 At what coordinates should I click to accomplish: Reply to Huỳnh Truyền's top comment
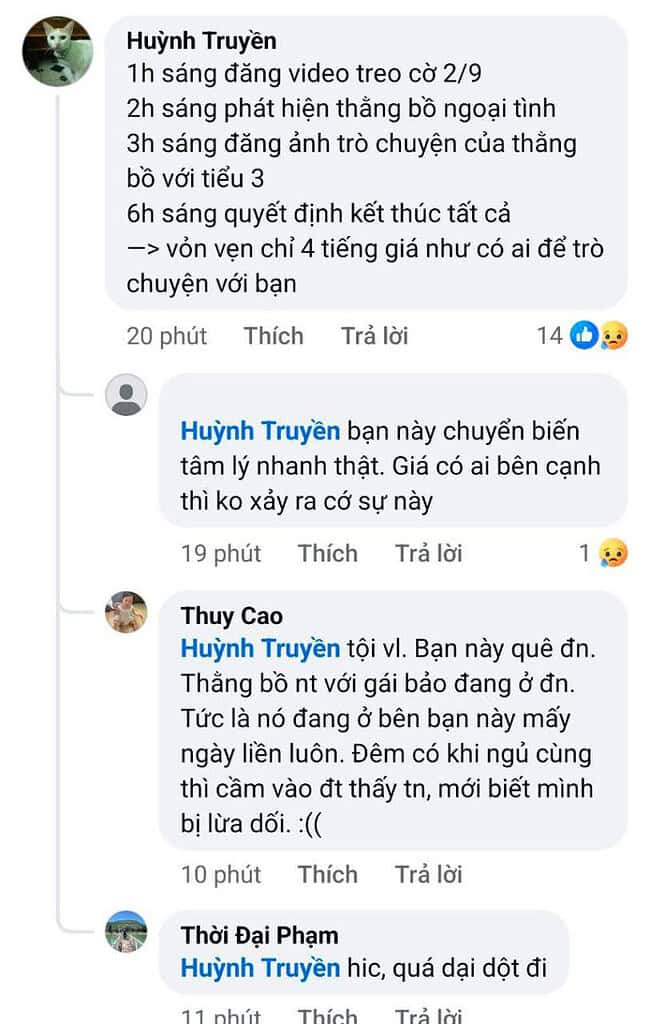point(374,336)
